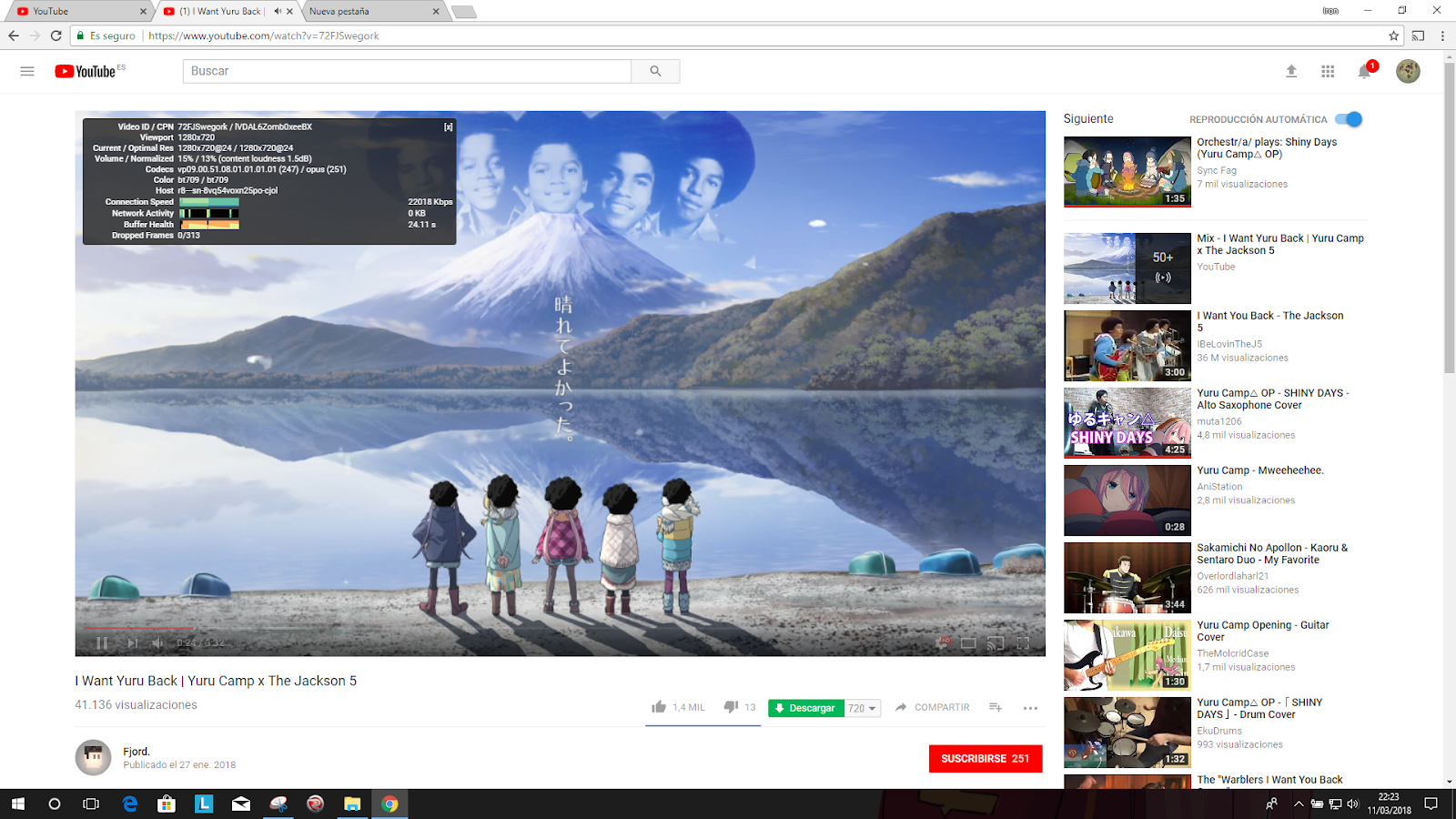Seek on the video progress bar
This screenshot has width=1456, height=819.
tap(560, 628)
